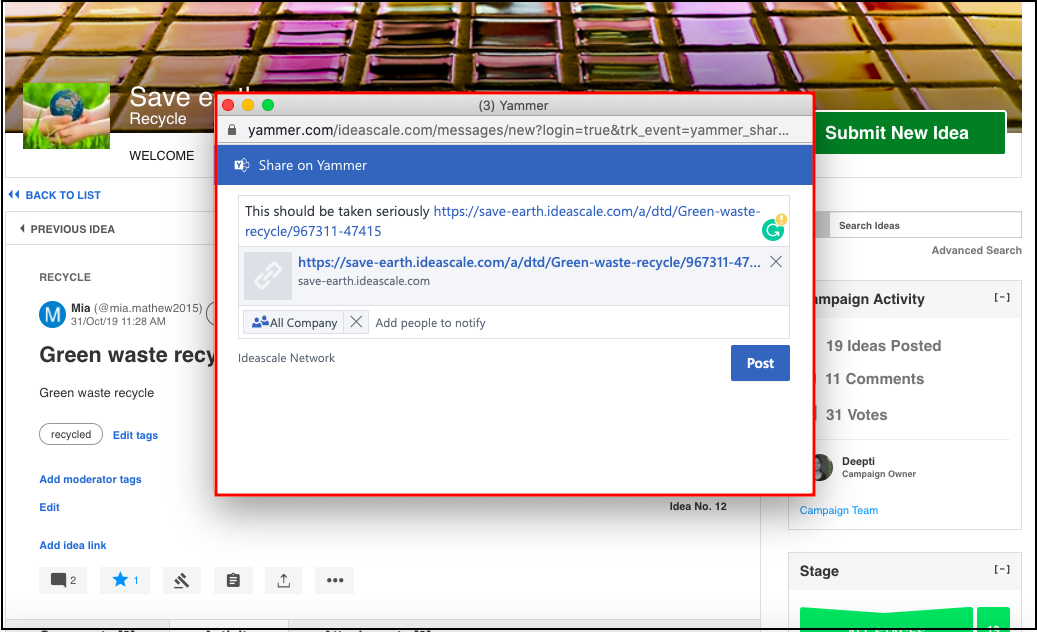
Task: Click Deepti's profile photo
Action: point(823,467)
